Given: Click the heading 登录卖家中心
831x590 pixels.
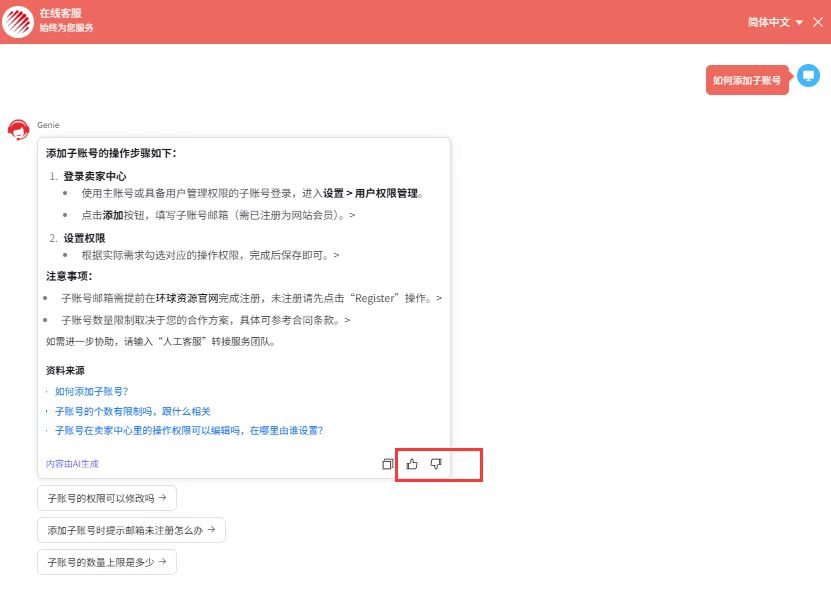Looking at the screenshot, I should tap(95, 176).
